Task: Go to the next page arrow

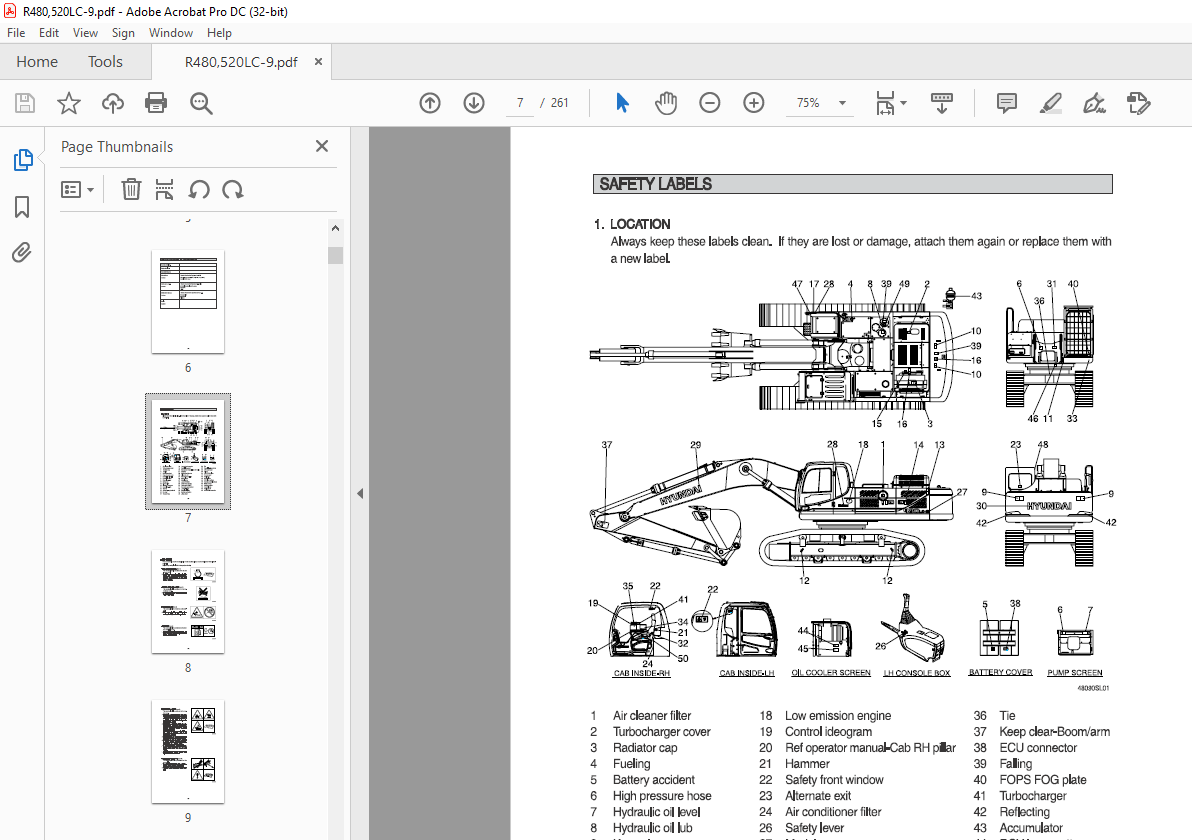Action: coord(474,103)
